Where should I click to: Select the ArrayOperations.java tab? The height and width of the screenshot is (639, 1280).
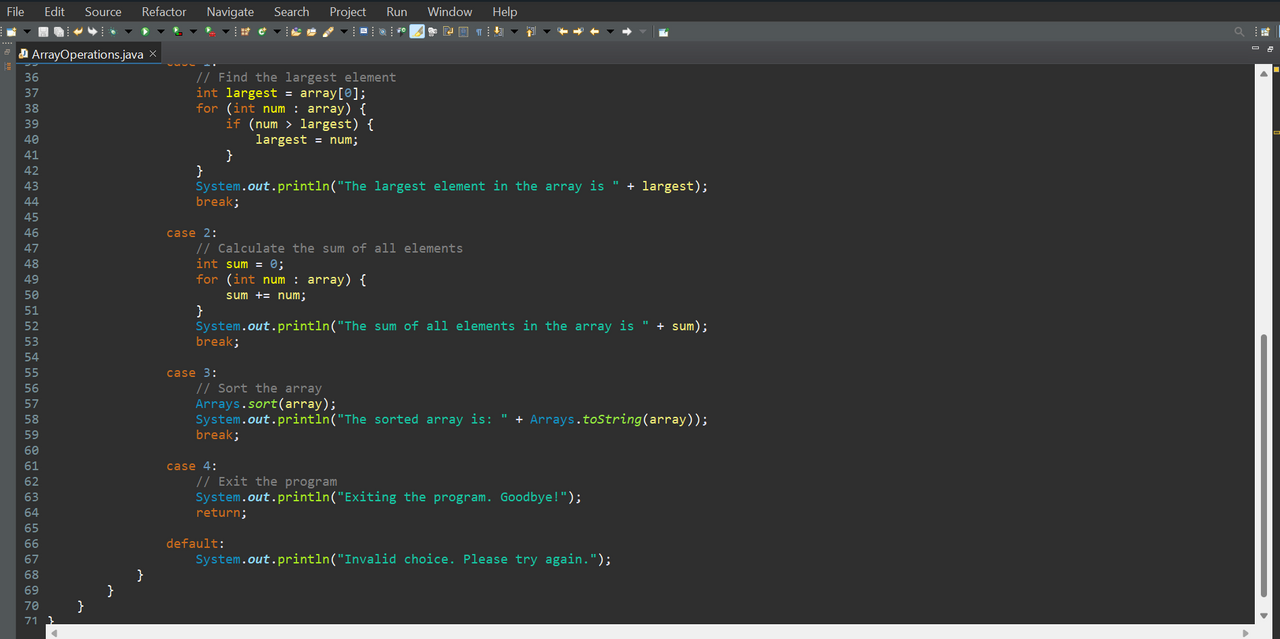(87, 54)
